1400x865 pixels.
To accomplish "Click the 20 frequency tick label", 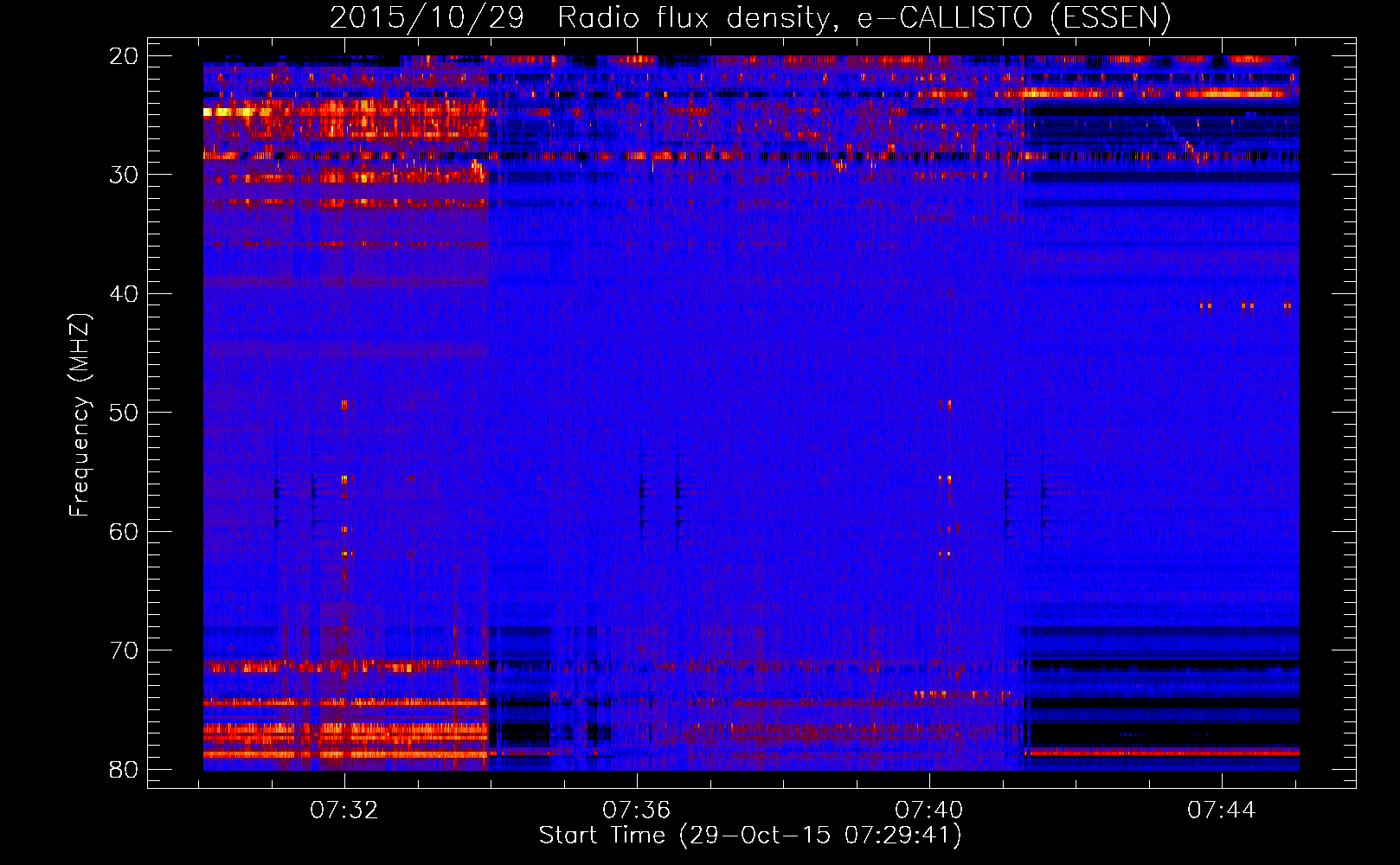I will (x=124, y=56).
